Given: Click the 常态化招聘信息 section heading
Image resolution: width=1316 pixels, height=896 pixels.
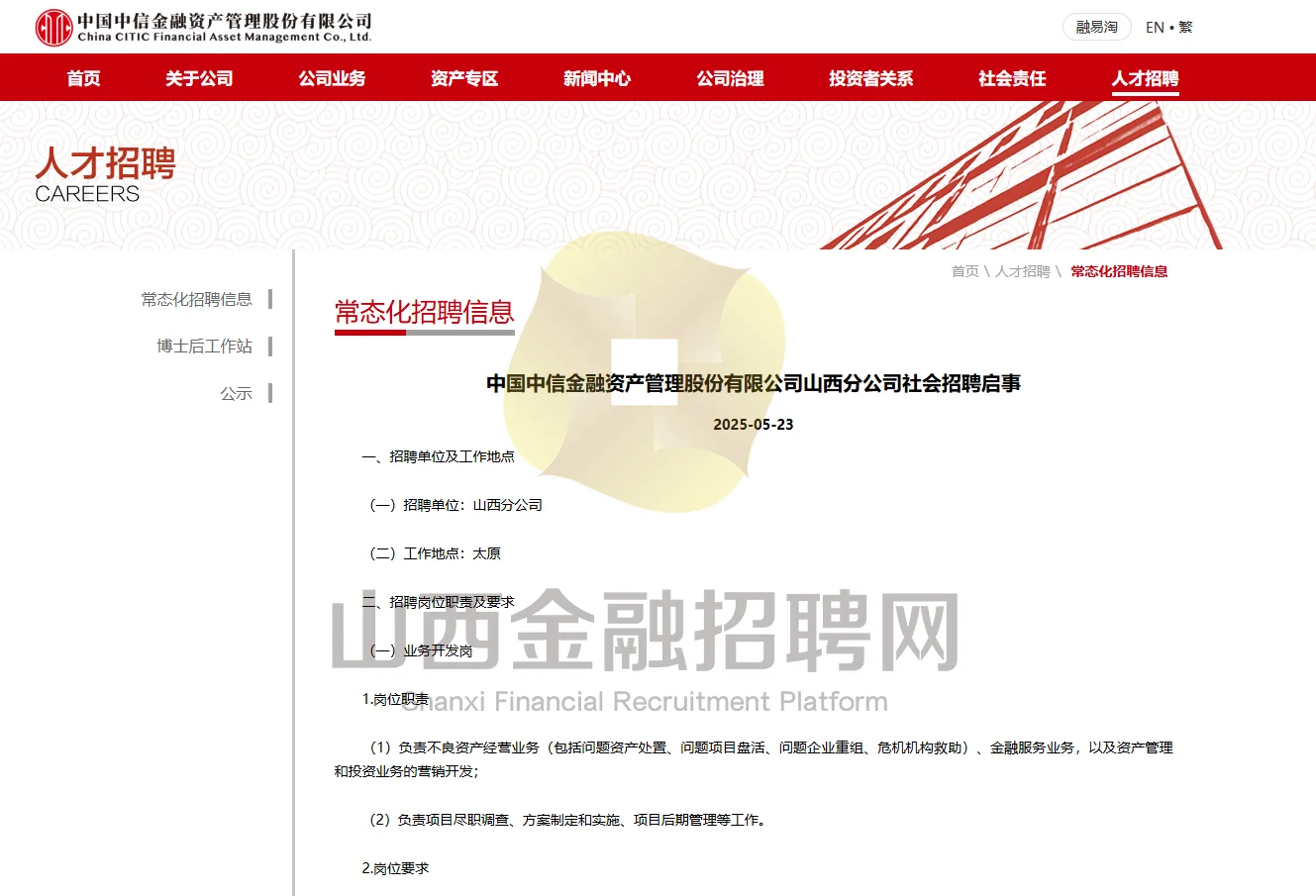Looking at the screenshot, I should (425, 313).
